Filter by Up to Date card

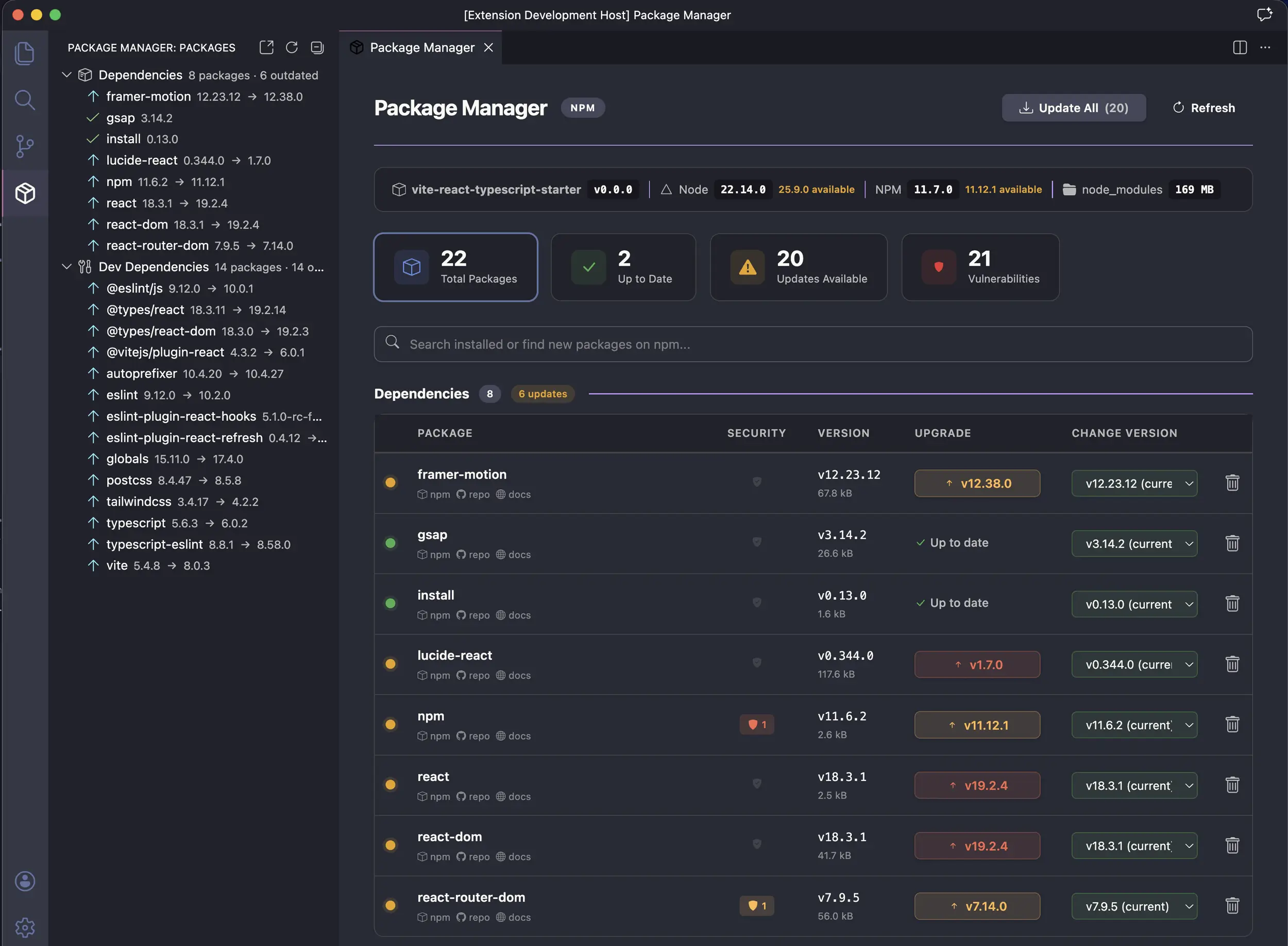click(x=623, y=267)
